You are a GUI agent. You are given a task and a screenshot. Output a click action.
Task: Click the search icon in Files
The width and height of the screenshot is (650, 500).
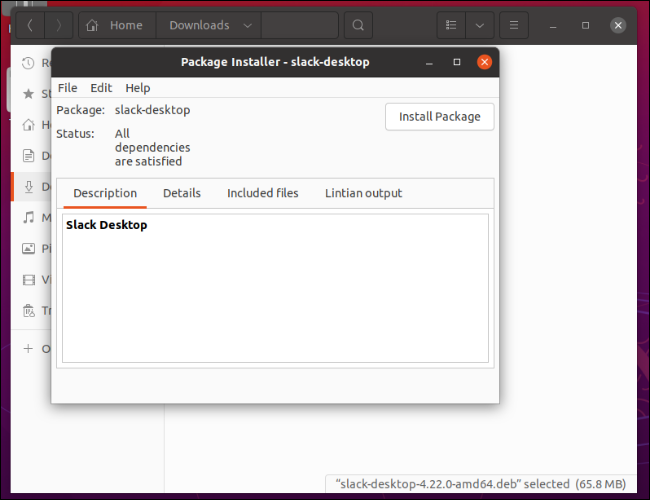click(358, 25)
